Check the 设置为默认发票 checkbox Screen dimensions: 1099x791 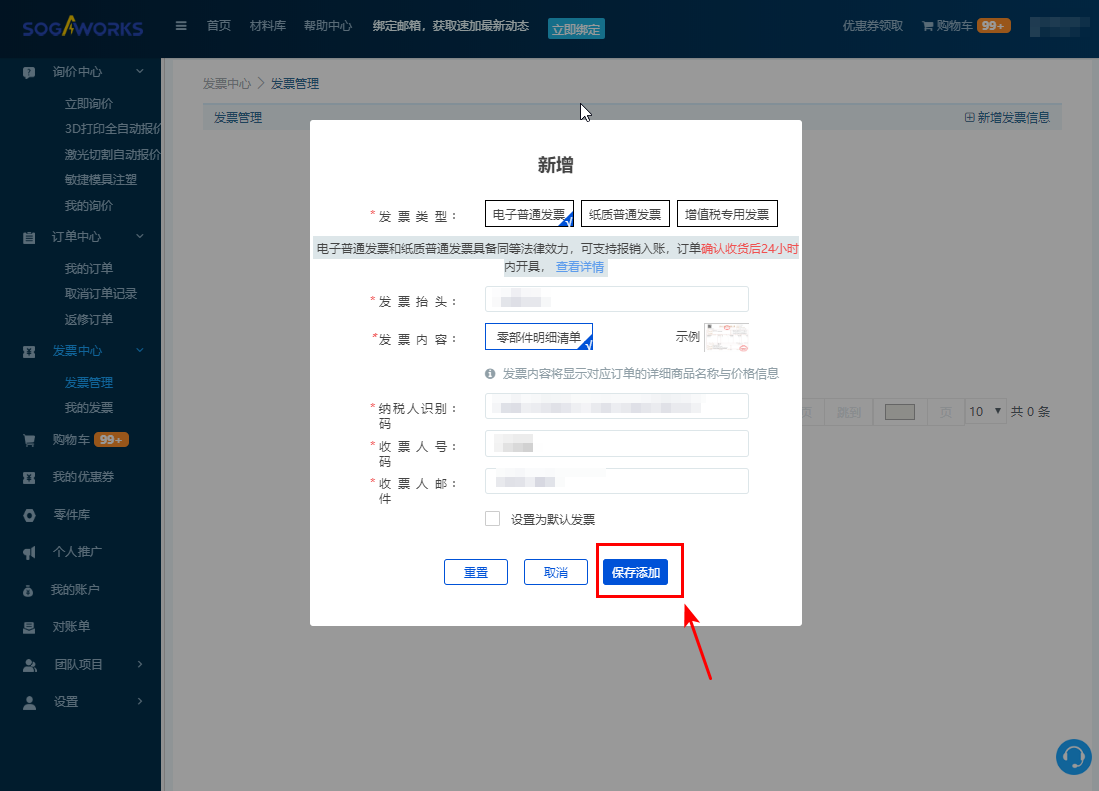tap(492, 519)
